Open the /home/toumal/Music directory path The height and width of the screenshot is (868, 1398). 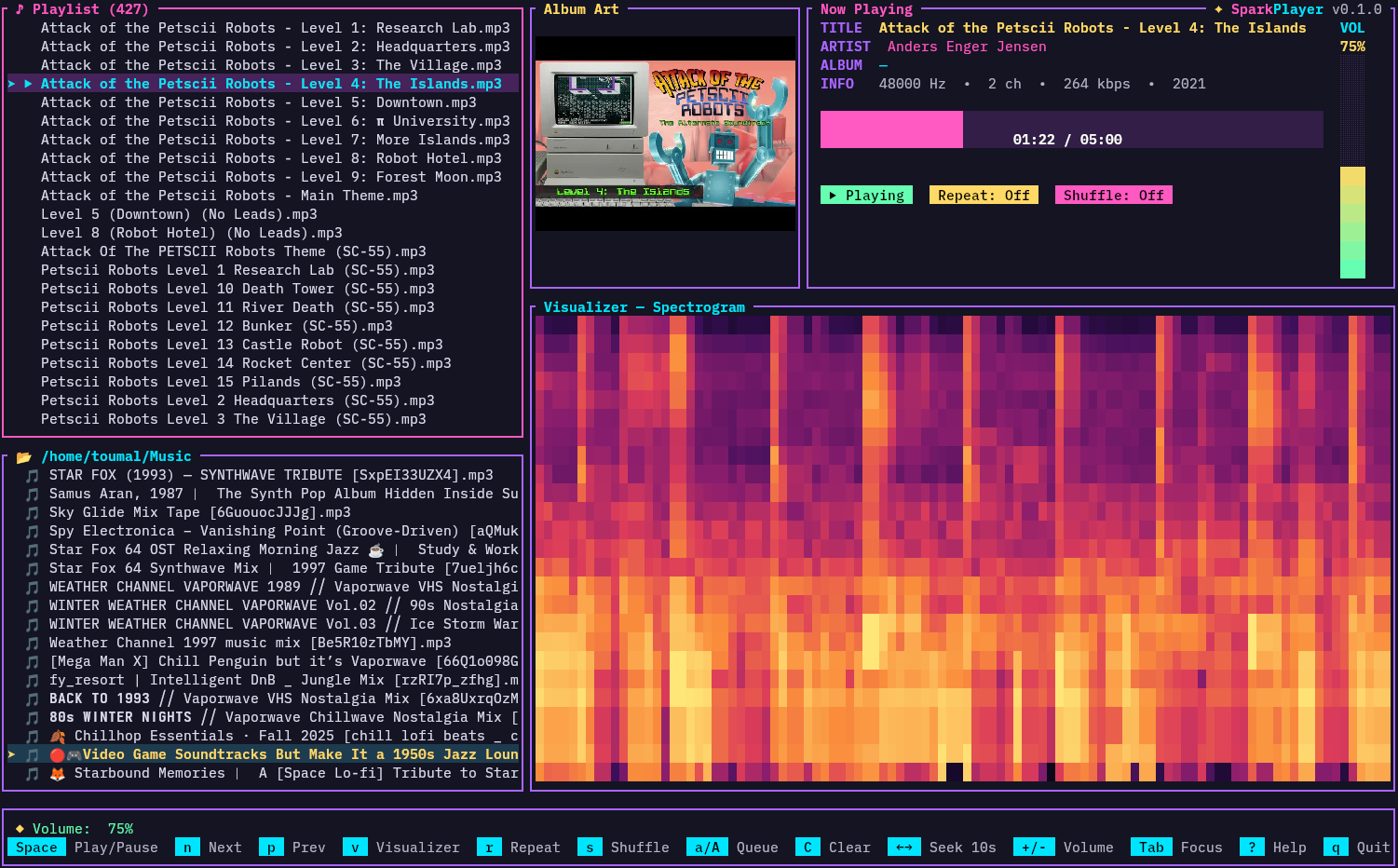[x=116, y=456]
